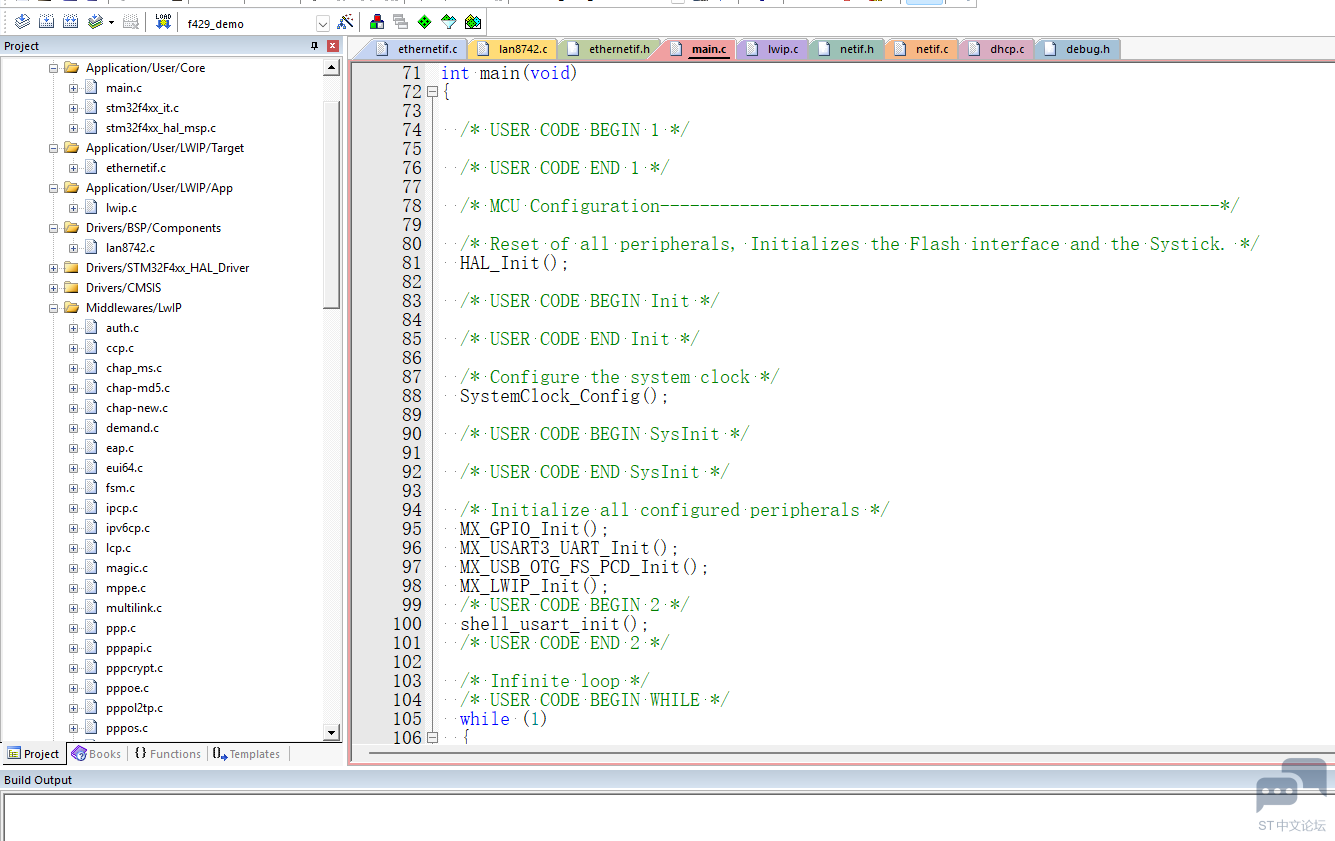Switch to the lan8742.c editor tab
1335x841 pixels.
point(513,49)
